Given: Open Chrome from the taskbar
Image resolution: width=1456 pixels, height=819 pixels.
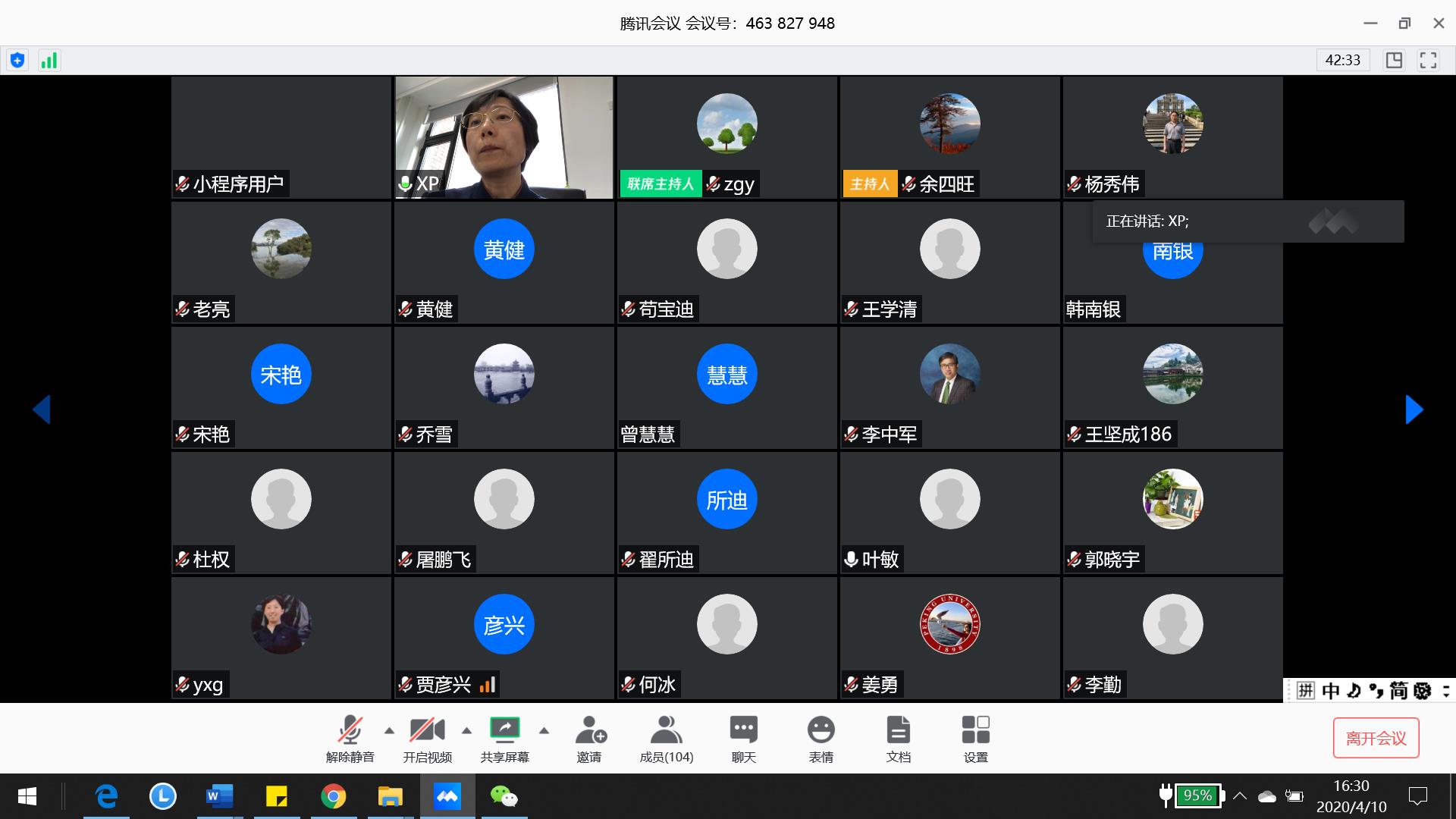Looking at the screenshot, I should (334, 796).
